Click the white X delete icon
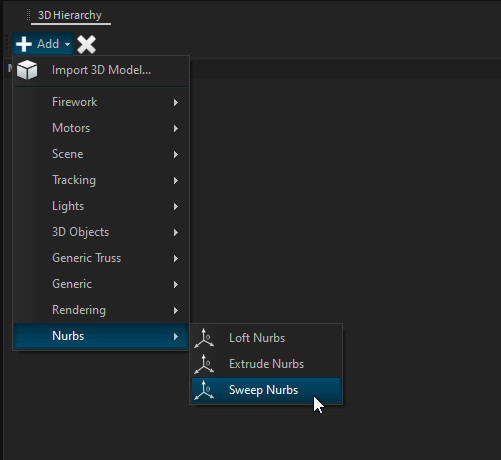 coord(86,44)
